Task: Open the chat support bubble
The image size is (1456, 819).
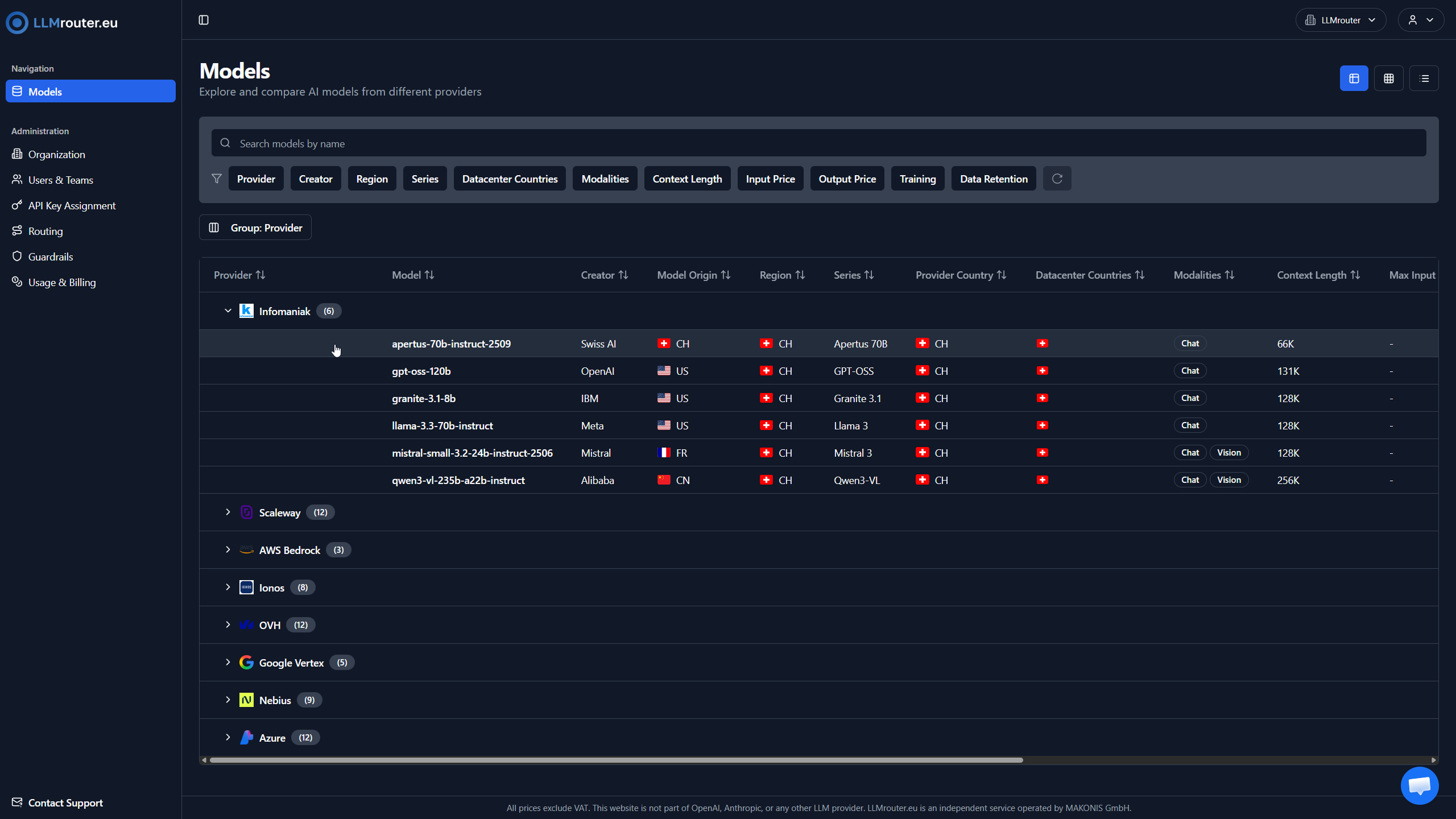Action: pos(1420,785)
